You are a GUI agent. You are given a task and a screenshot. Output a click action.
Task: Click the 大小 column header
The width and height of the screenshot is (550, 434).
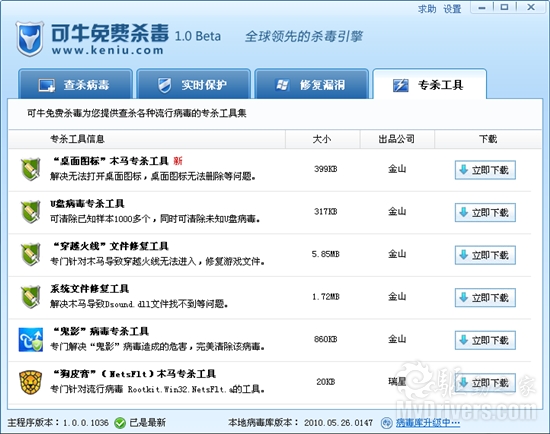tap(322, 139)
